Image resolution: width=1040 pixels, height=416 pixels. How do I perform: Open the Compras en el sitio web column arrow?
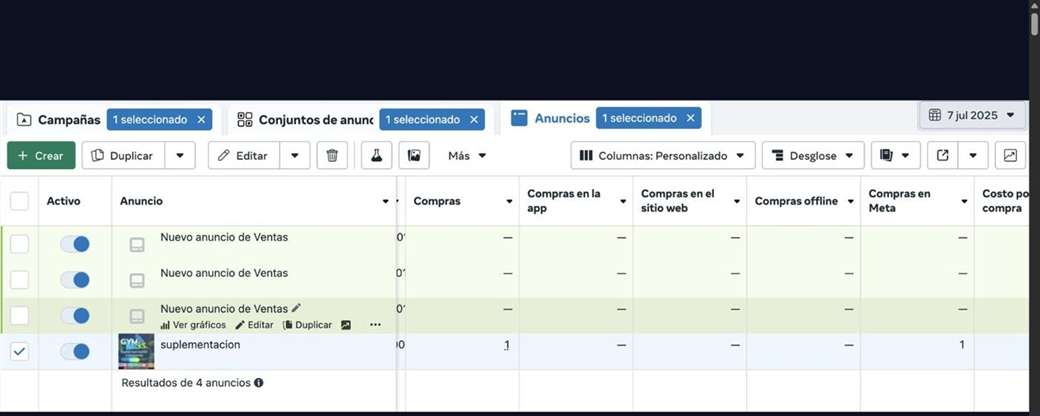click(737, 201)
